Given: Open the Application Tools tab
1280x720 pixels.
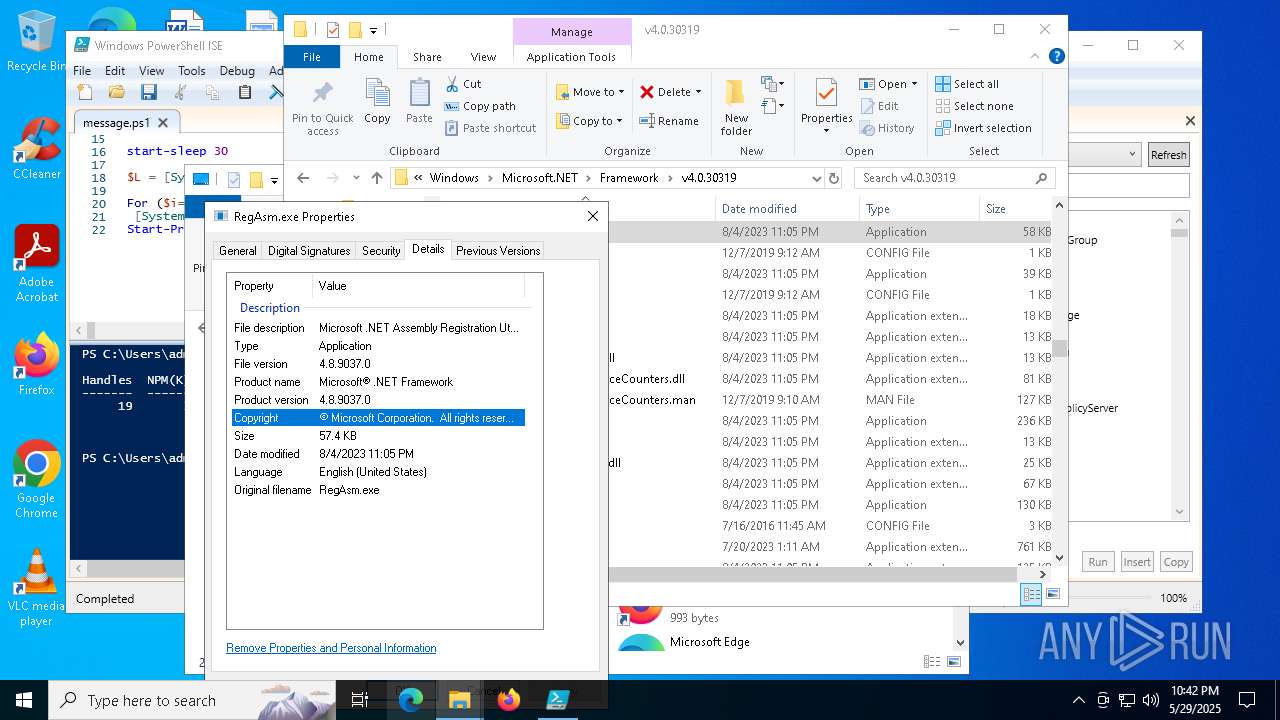Looking at the screenshot, I should [571, 57].
